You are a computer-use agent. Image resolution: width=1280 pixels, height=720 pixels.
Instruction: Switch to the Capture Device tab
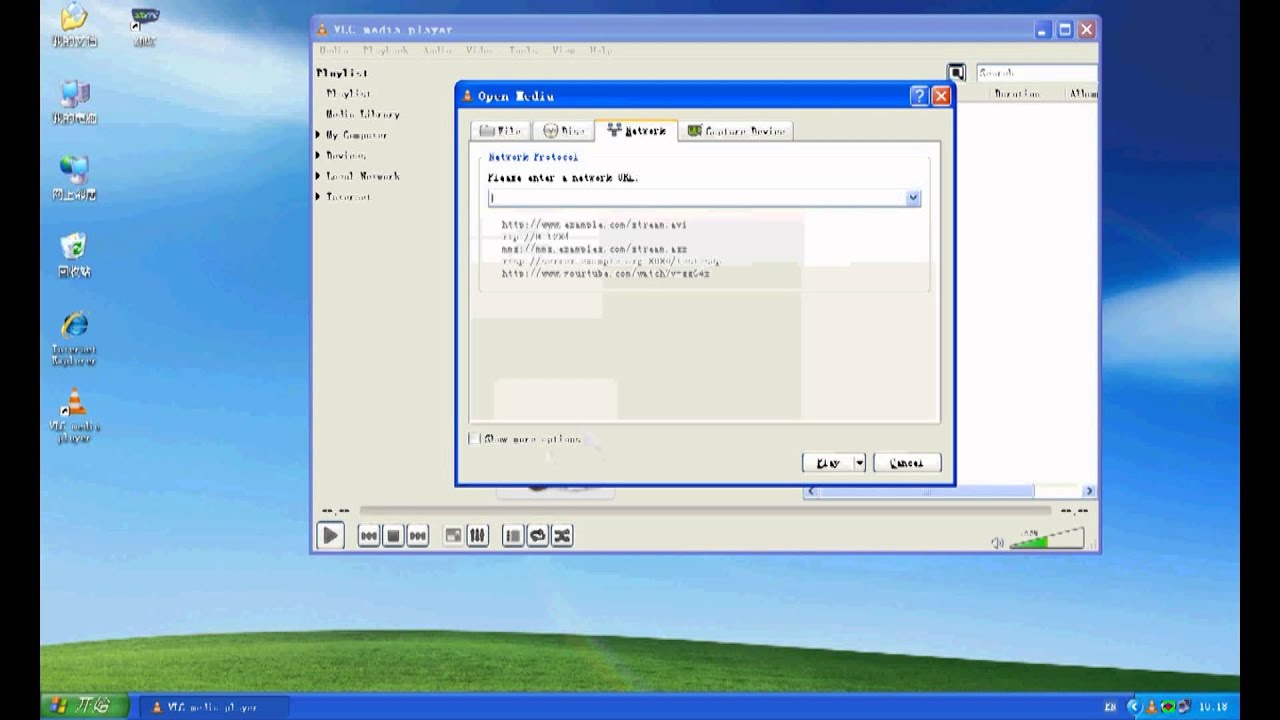pos(736,131)
